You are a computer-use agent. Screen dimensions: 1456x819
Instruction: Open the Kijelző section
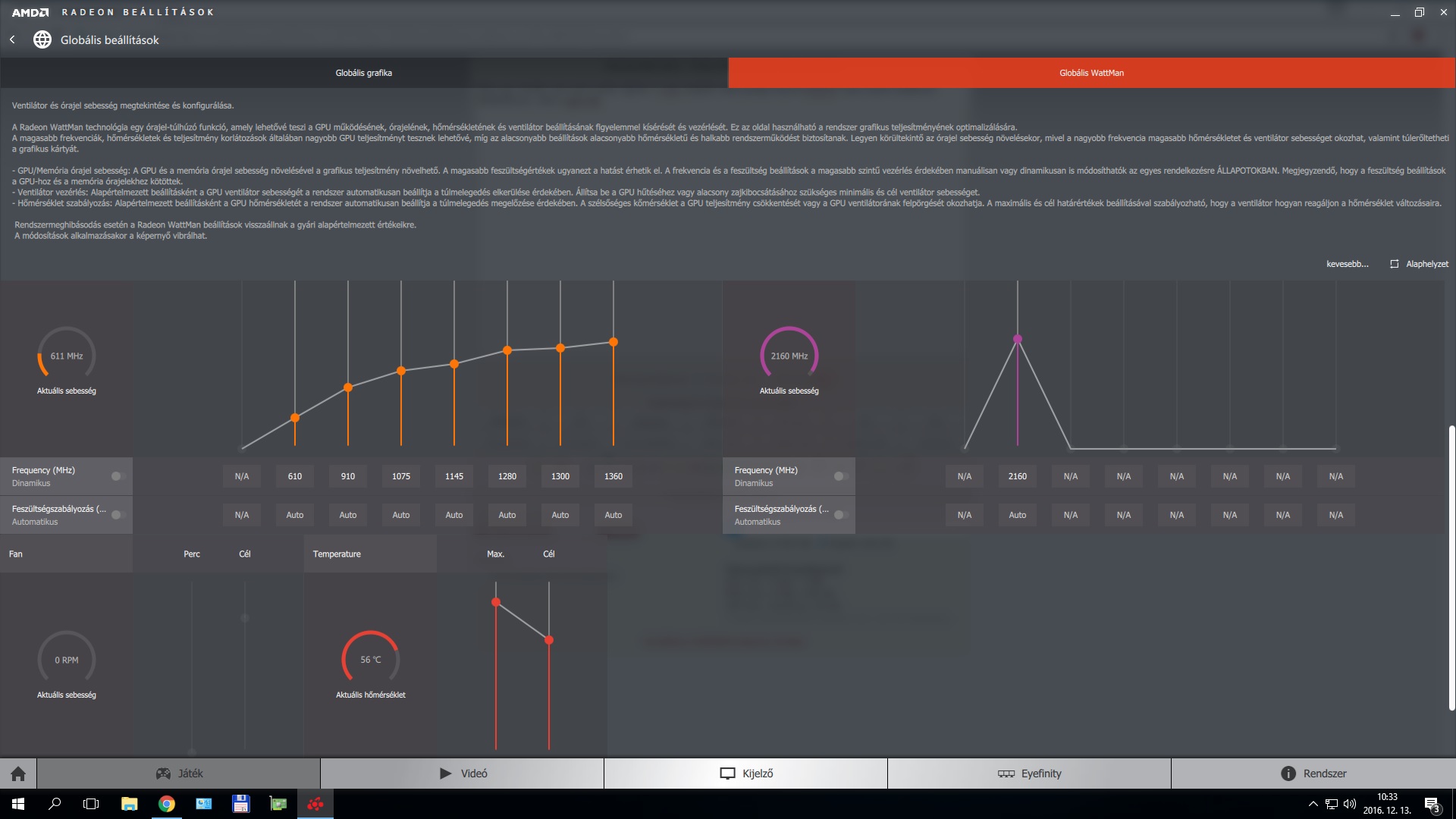click(x=745, y=773)
